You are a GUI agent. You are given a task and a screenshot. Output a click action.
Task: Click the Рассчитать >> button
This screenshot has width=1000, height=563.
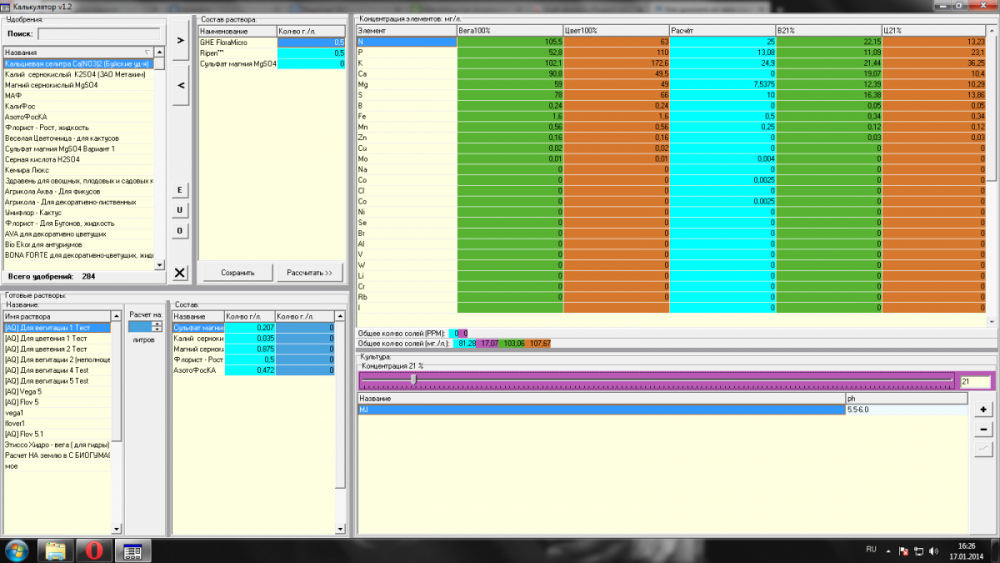(309, 272)
